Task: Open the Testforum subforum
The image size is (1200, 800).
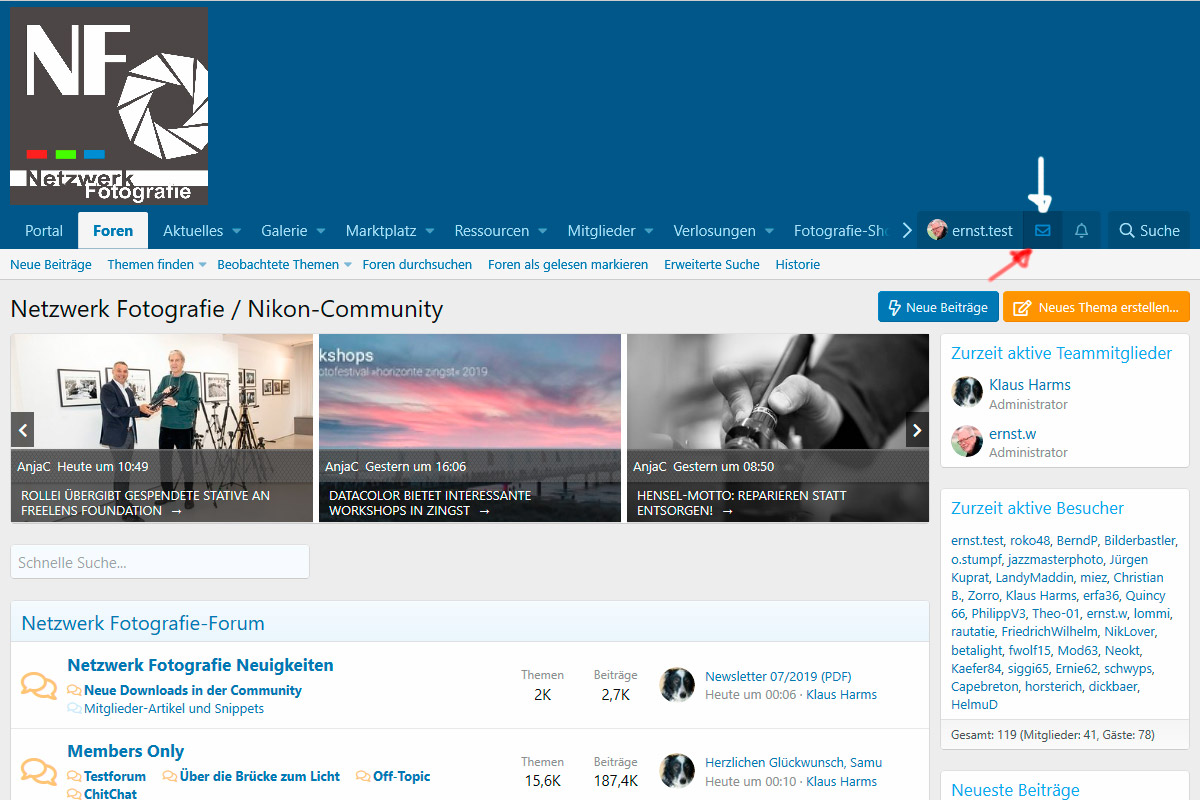Action: click(x=115, y=776)
